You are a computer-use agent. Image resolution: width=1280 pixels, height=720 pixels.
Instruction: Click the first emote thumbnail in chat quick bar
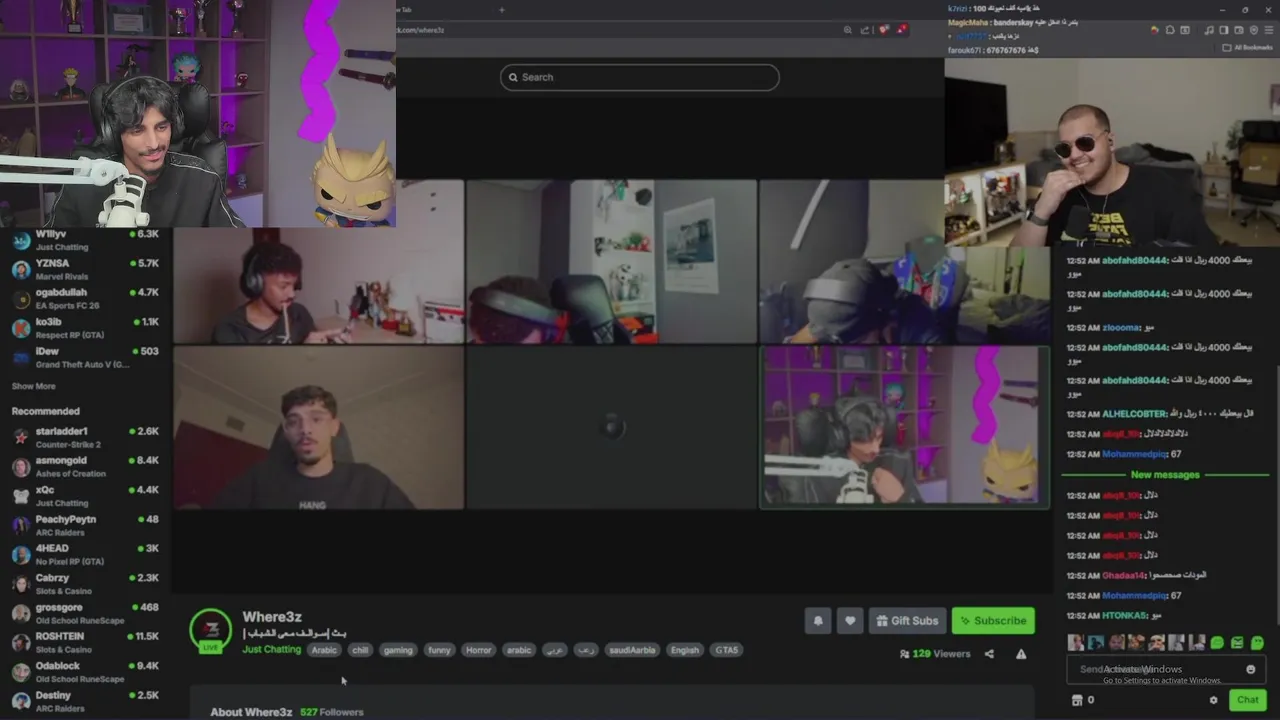point(1075,643)
